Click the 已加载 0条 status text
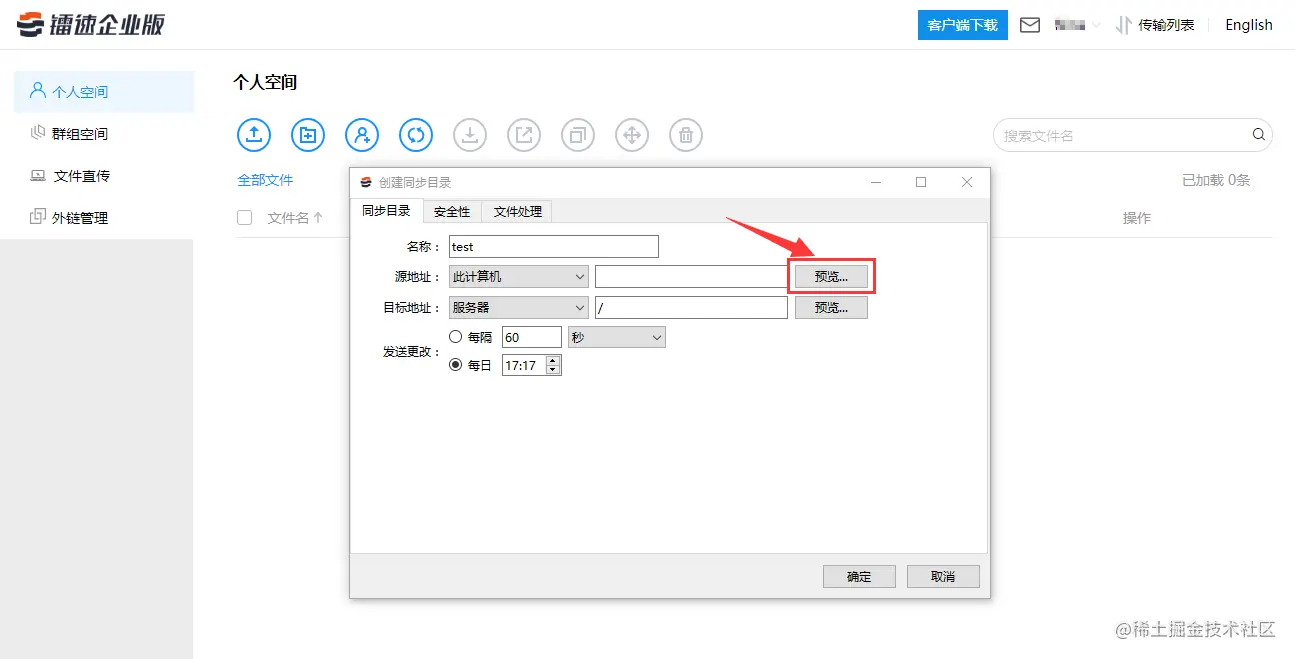This screenshot has height=659, width=1295. (x=1216, y=180)
